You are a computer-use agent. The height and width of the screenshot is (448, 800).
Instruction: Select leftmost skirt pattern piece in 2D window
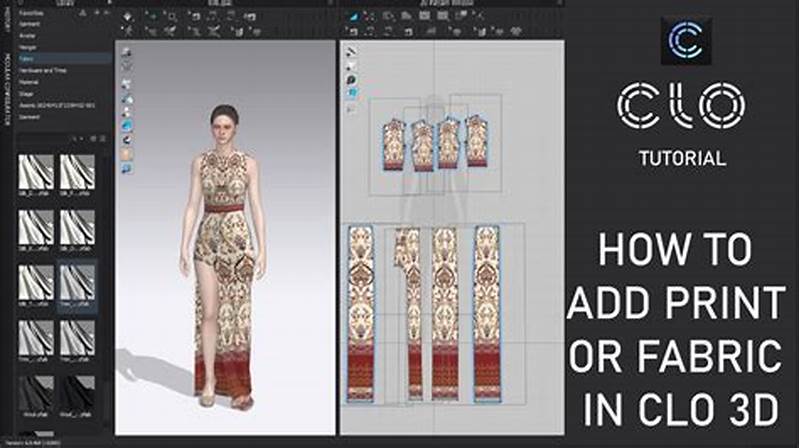click(361, 313)
